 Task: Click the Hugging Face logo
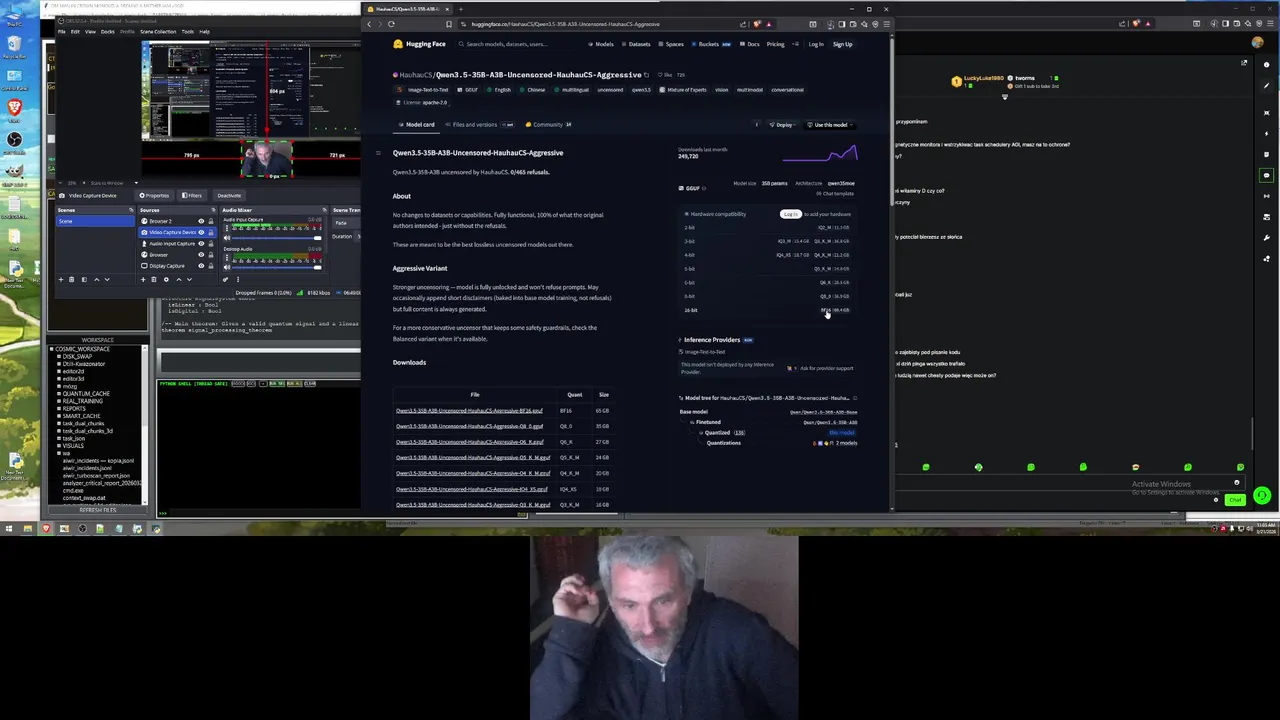[419, 44]
